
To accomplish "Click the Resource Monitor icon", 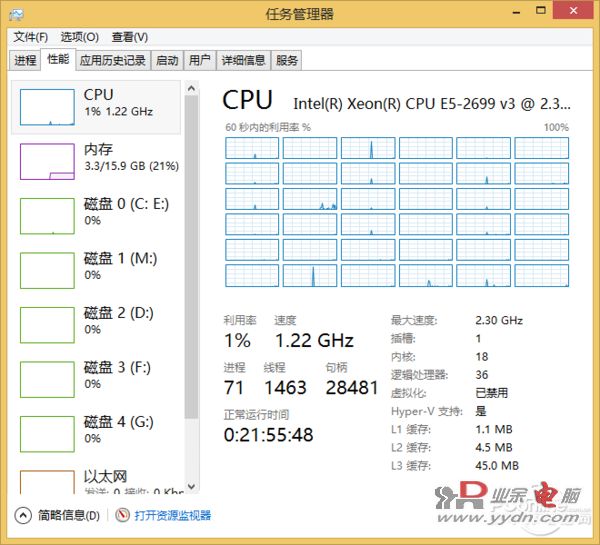I will click(x=122, y=515).
